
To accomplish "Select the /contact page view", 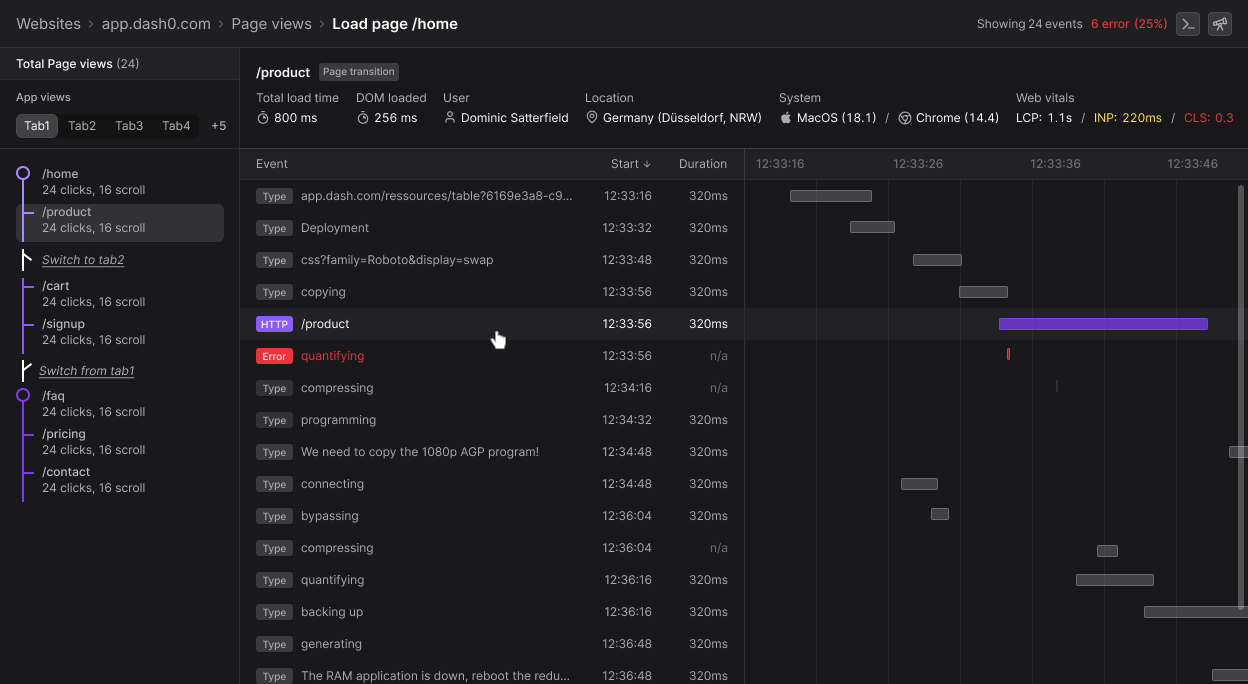I will click(x=120, y=480).
